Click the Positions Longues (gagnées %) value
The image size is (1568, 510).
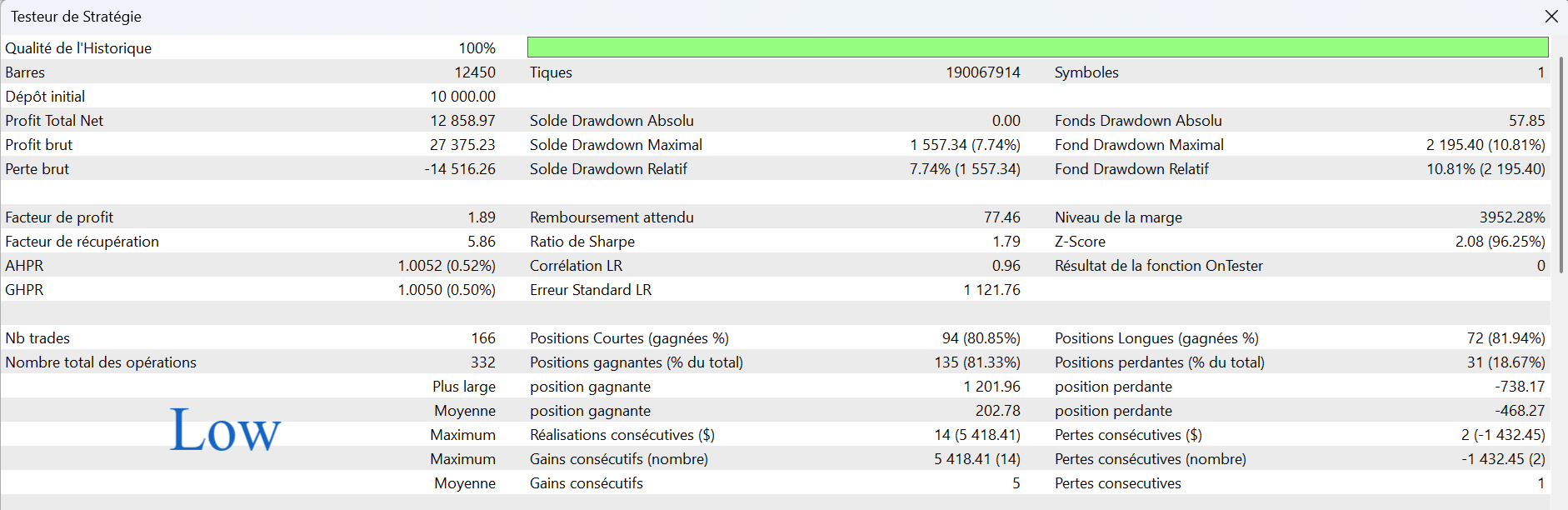(1506, 338)
